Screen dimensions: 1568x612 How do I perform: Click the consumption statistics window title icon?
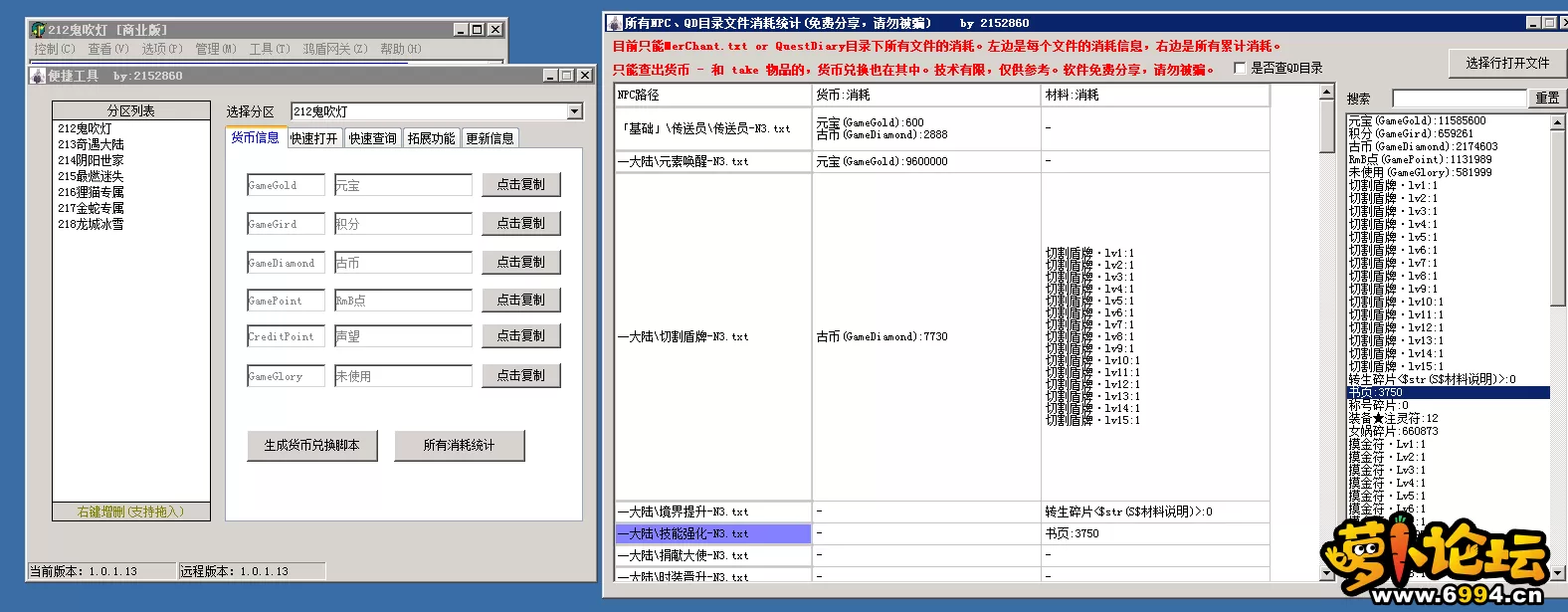[x=615, y=23]
